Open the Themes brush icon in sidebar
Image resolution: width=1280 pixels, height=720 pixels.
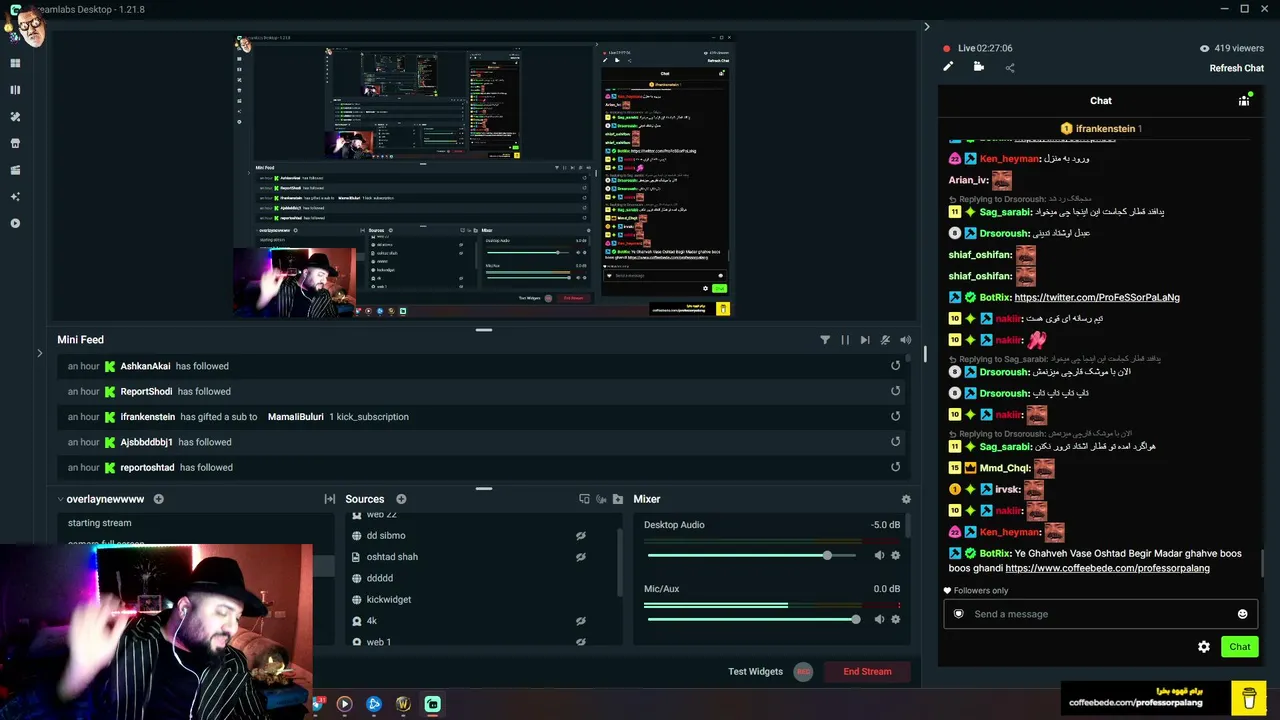click(15, 117)
